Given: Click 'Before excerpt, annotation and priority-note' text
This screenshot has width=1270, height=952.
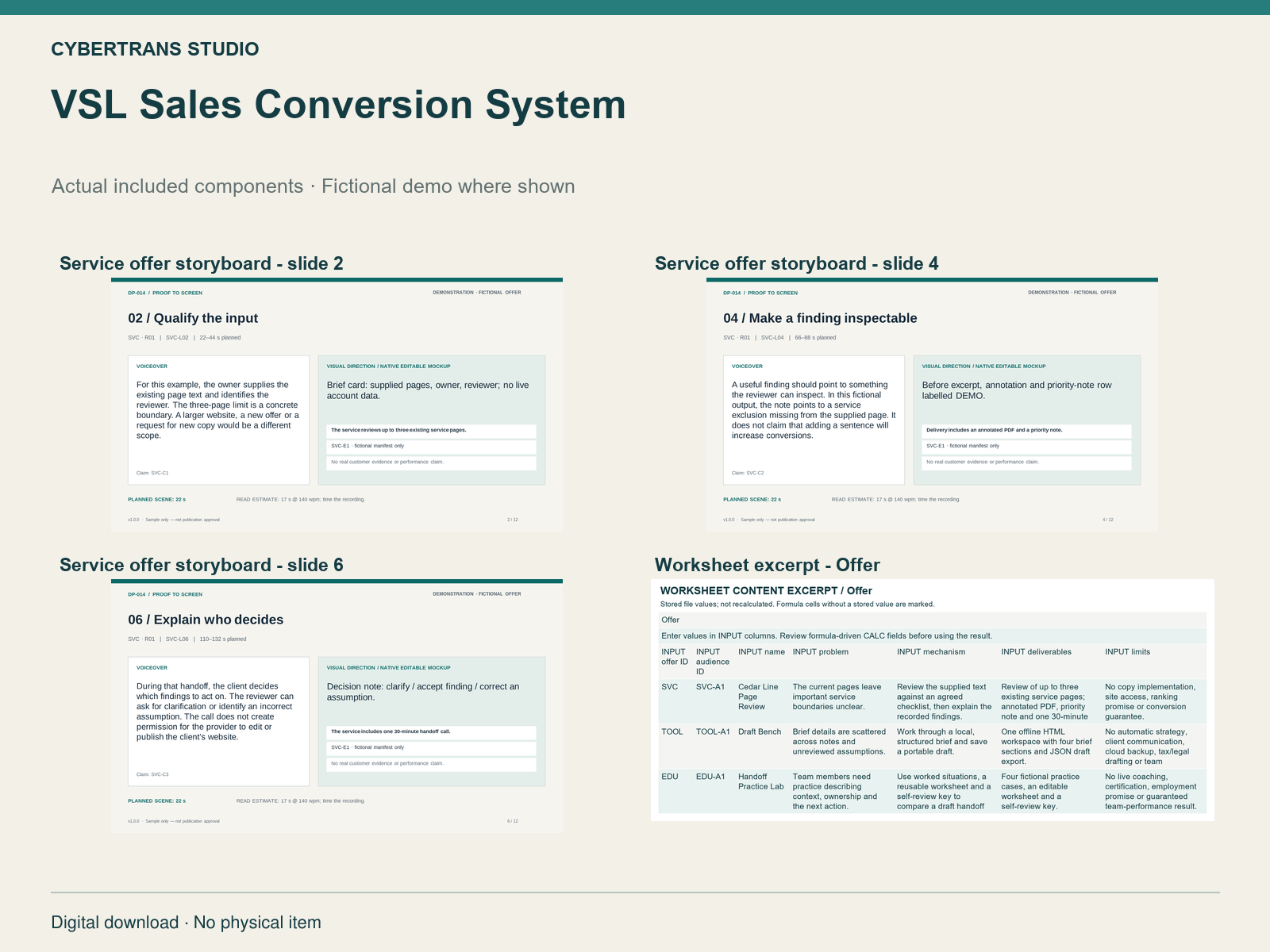Looking at the screenshot, I should (x=1017, y=390).
